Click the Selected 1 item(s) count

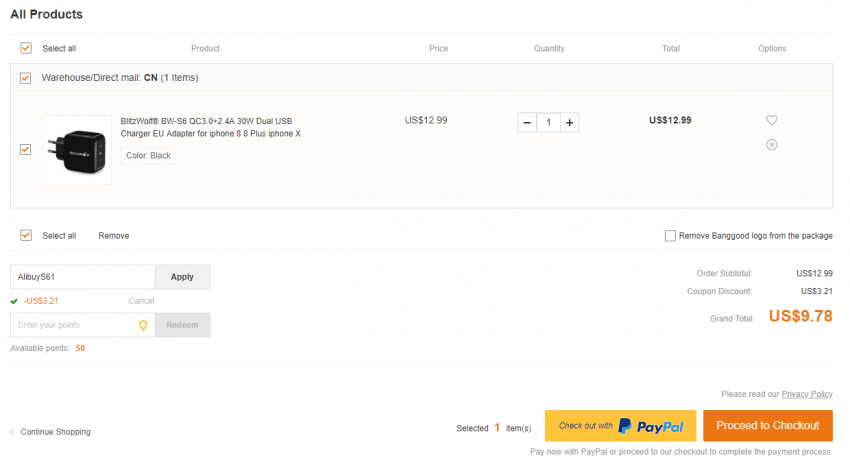[x=494, y=428]
